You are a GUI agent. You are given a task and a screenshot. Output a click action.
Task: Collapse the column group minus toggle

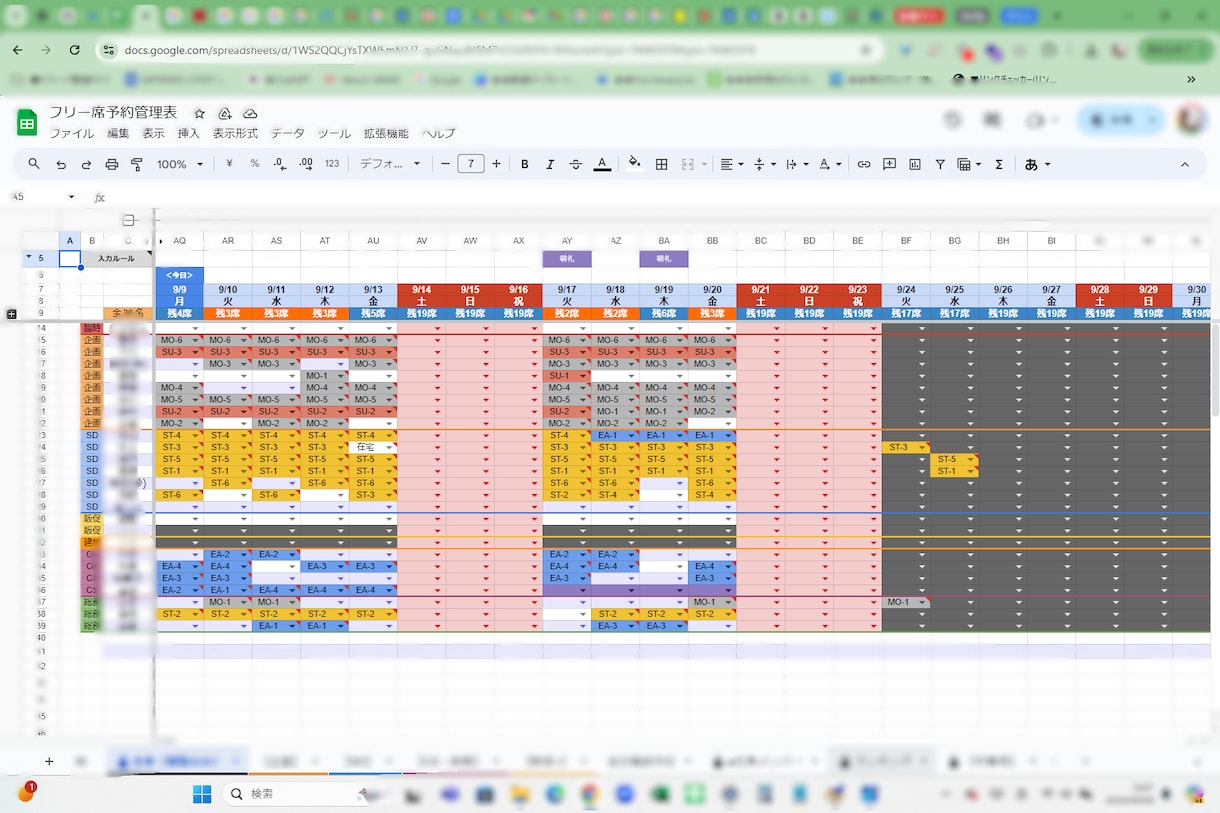129,220
